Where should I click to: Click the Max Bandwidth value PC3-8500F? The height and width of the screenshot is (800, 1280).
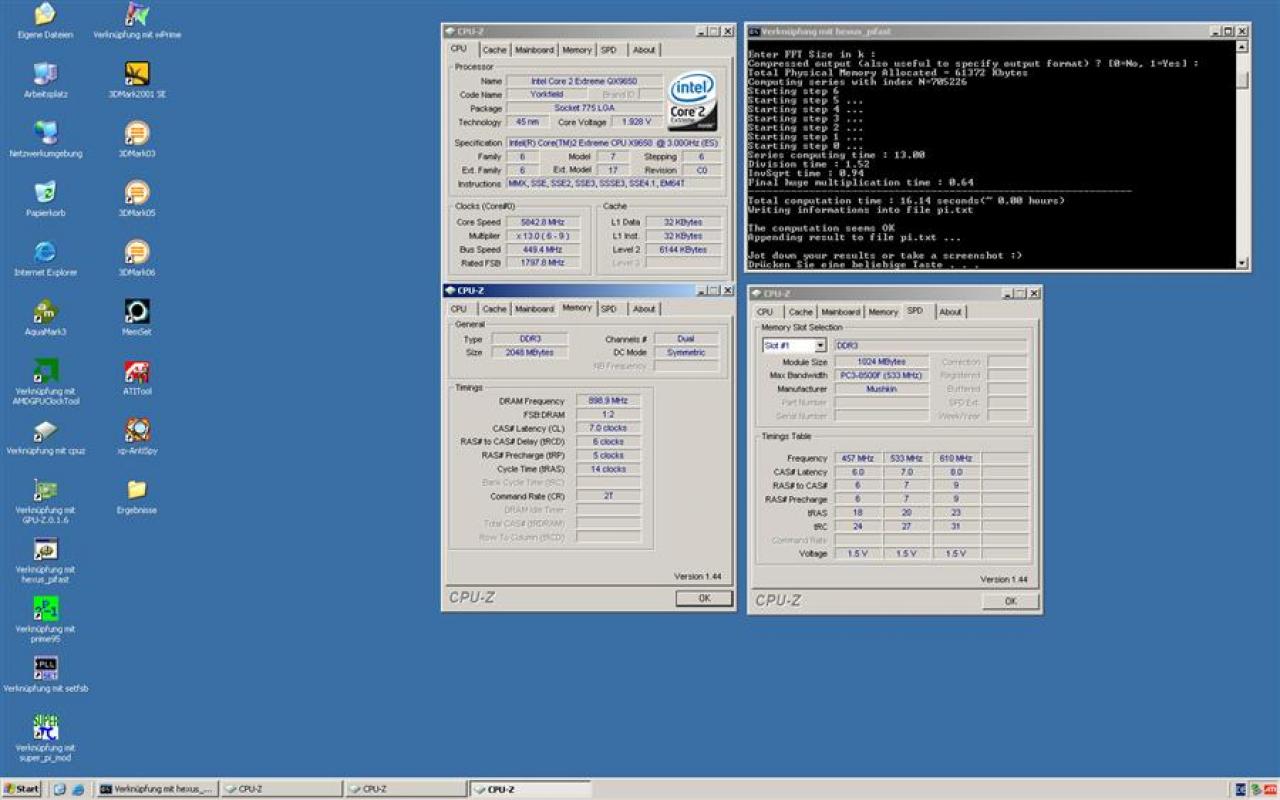(881, 375)
